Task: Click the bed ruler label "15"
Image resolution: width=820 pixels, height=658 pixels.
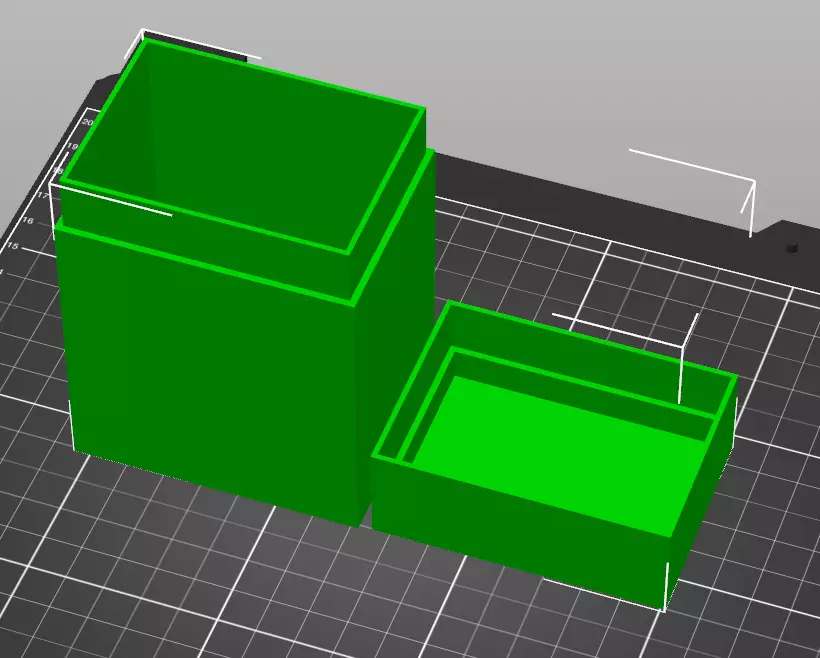Action: 13,246
